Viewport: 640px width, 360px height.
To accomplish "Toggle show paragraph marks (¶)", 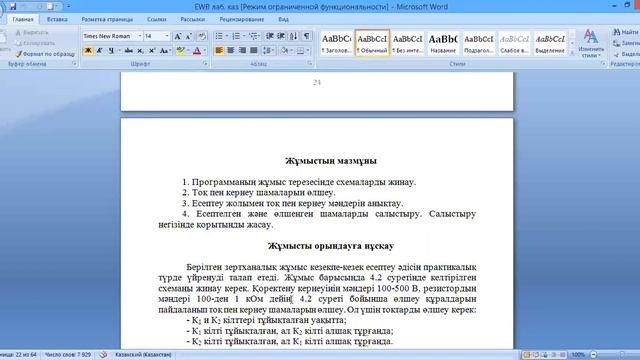I will [x=306, y=36].
